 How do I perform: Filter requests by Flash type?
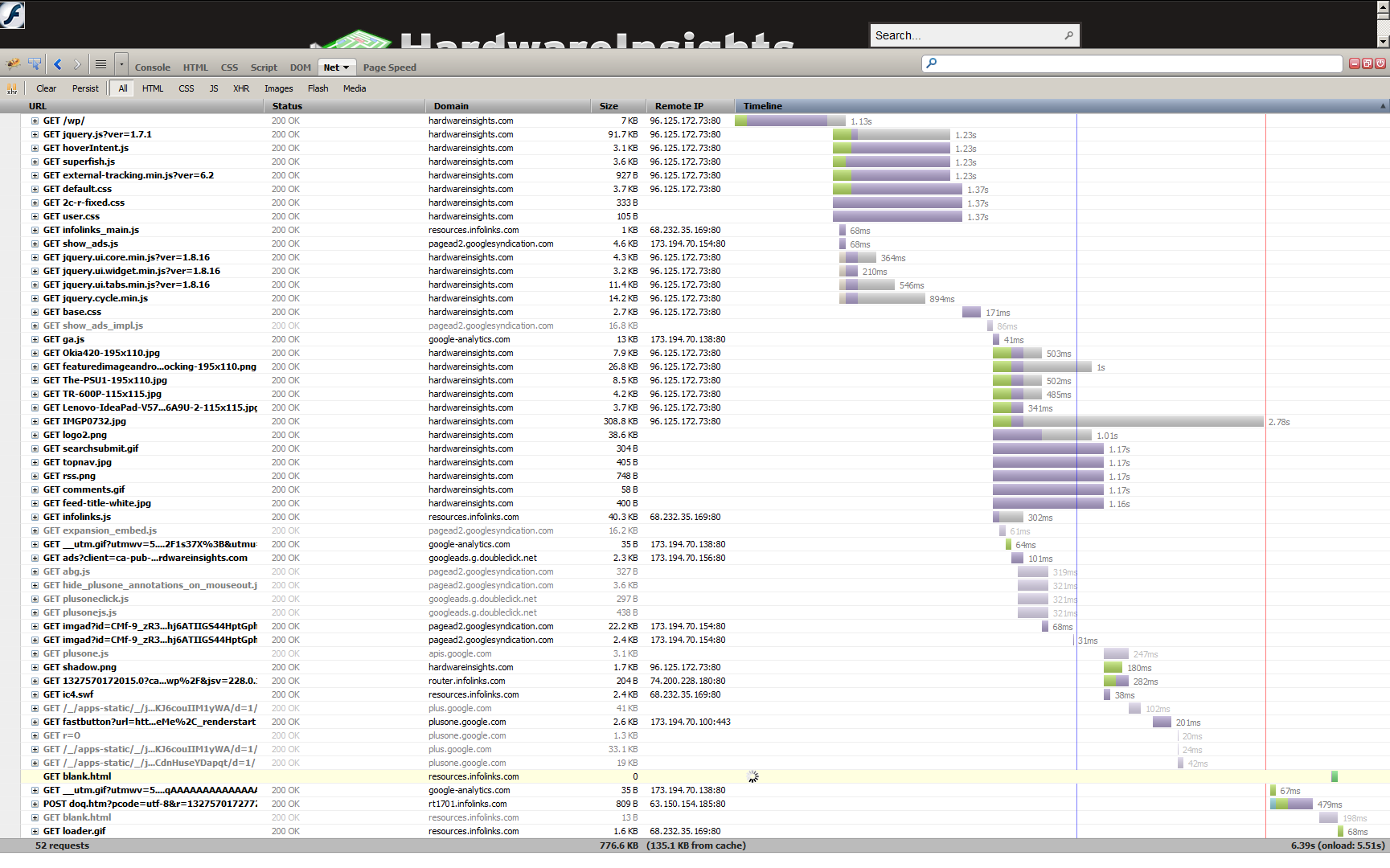[x=318, y=88]
